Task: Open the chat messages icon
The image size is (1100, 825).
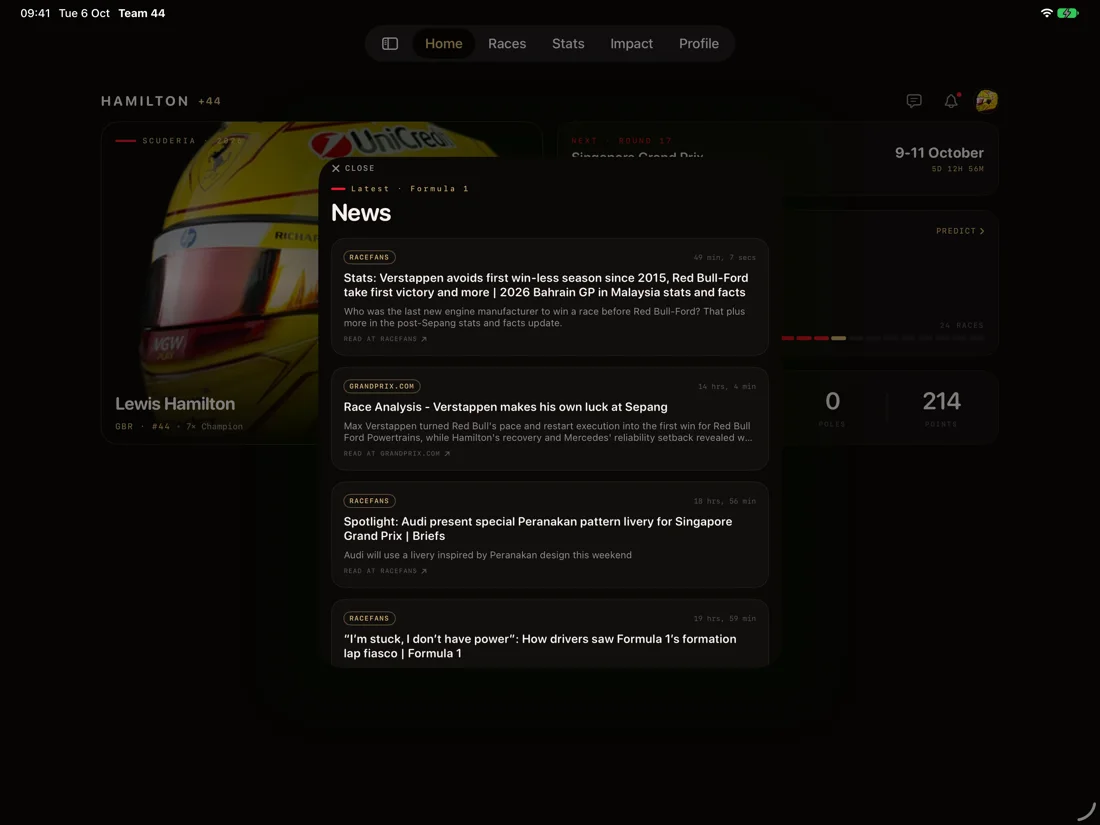Action: tap(913, 101)
